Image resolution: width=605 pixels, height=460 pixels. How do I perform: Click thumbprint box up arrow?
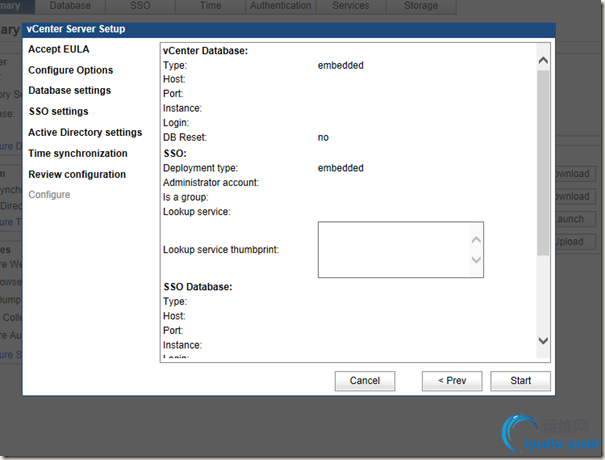click(x=476, y=240)
